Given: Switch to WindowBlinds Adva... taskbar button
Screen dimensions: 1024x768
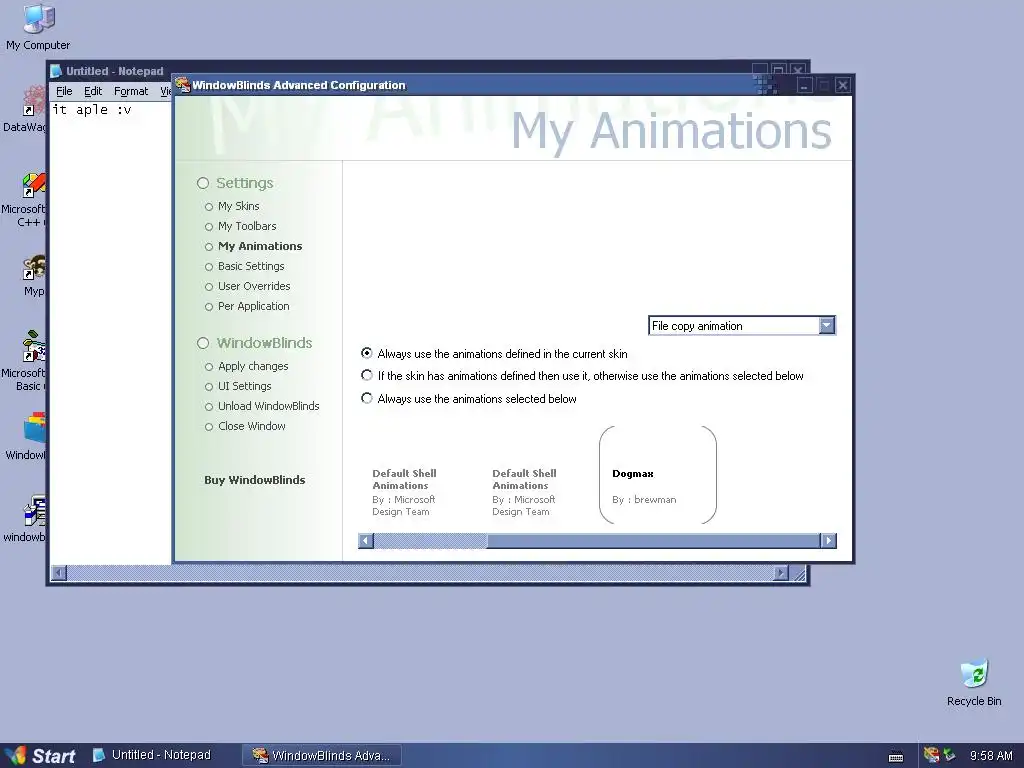Looking at the screenshot, I should point(322,756).
